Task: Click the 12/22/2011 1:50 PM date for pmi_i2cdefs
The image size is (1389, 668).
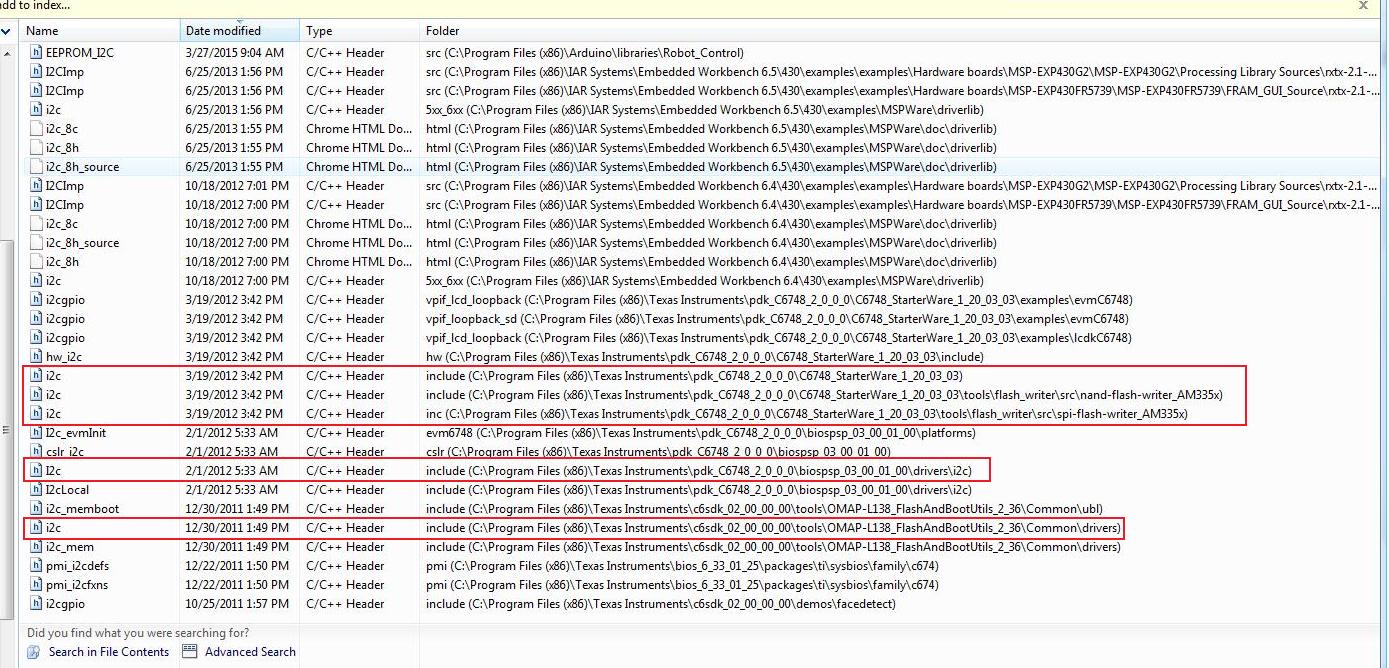Action: (x=237, y=565)
